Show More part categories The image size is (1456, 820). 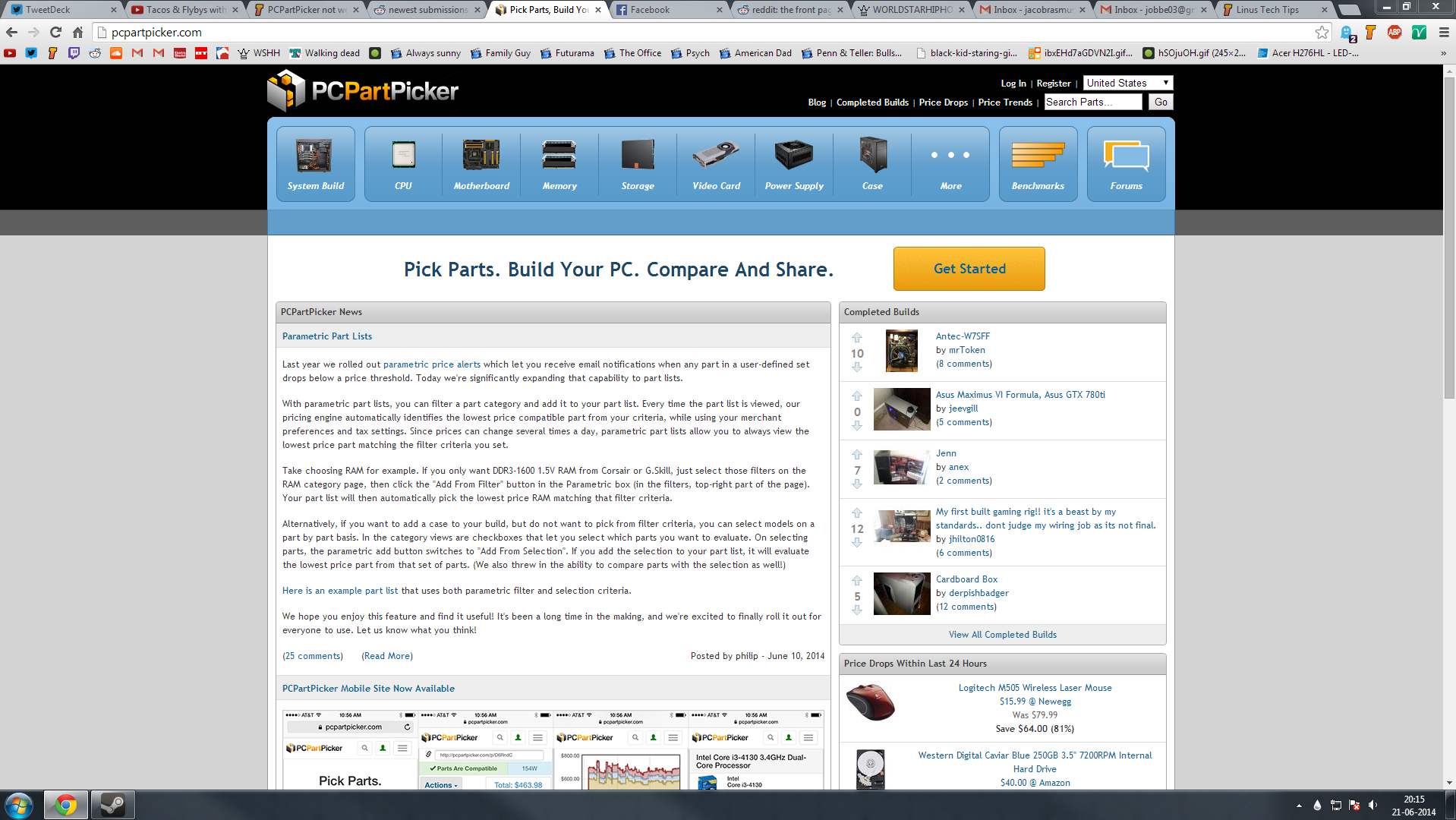pos(950,164)
